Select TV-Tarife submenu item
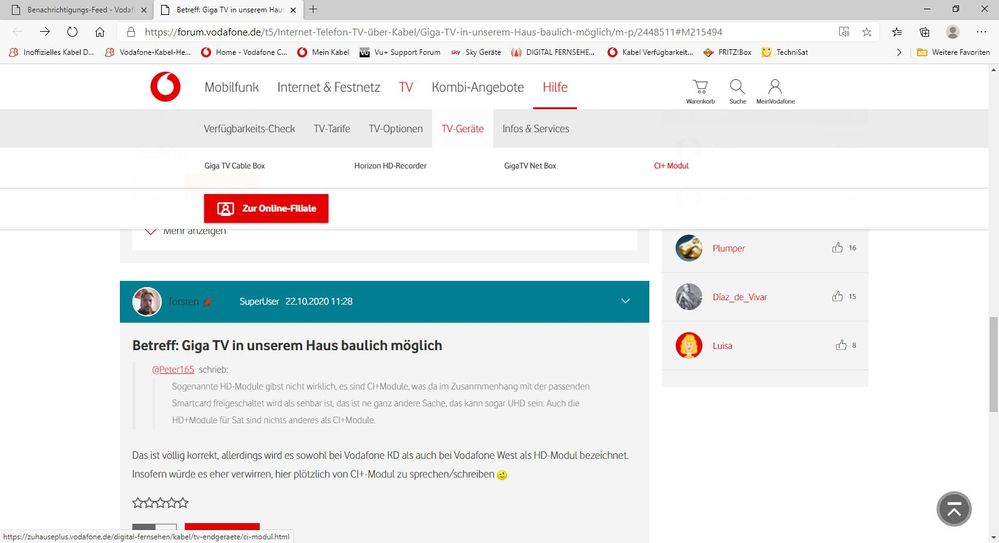 [331, 129]
